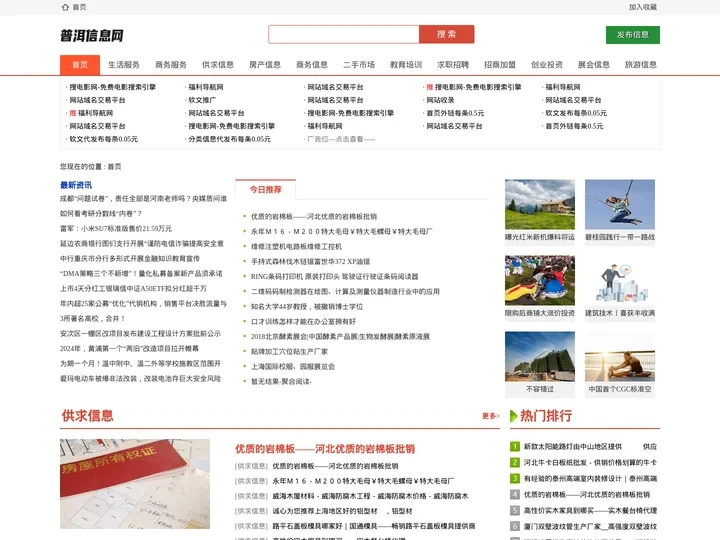
Task: Click rank number 4 badge in 热门排行
Action: click(515, 495)
